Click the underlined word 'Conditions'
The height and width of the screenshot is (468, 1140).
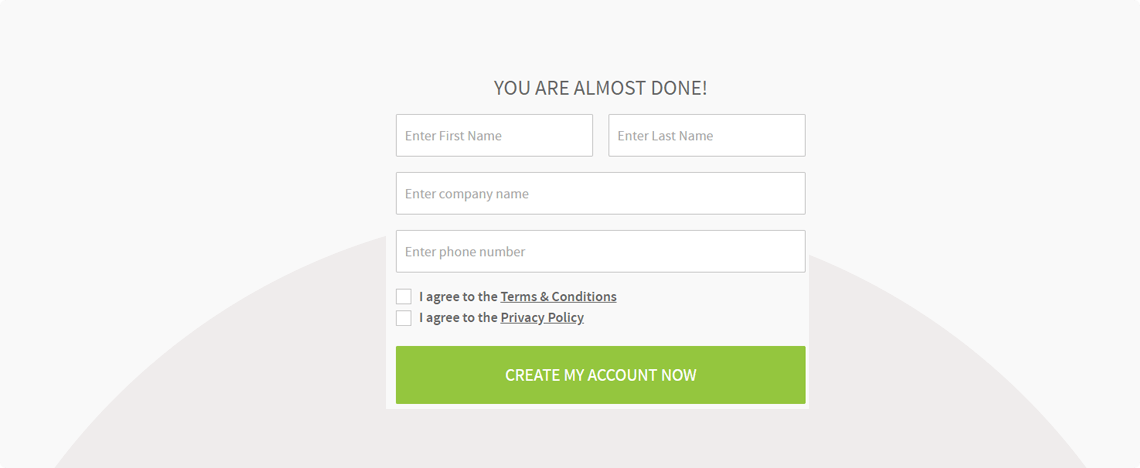coord(584,296)
